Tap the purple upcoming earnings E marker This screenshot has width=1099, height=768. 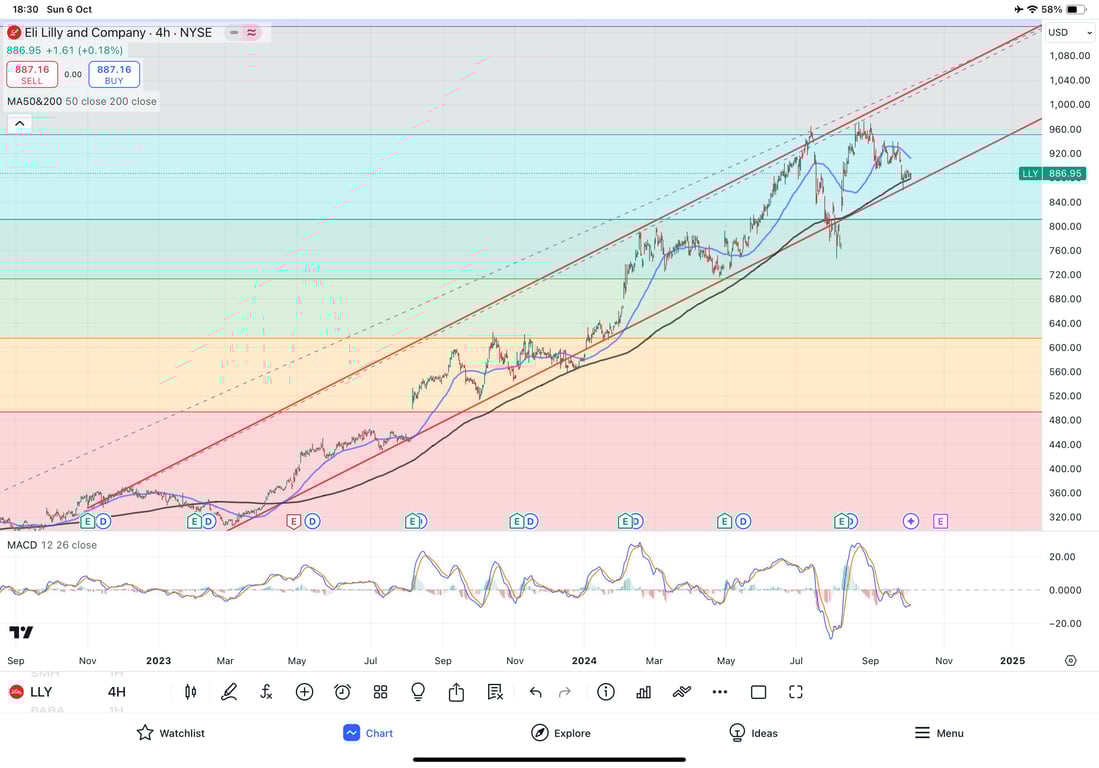[940, 521]
